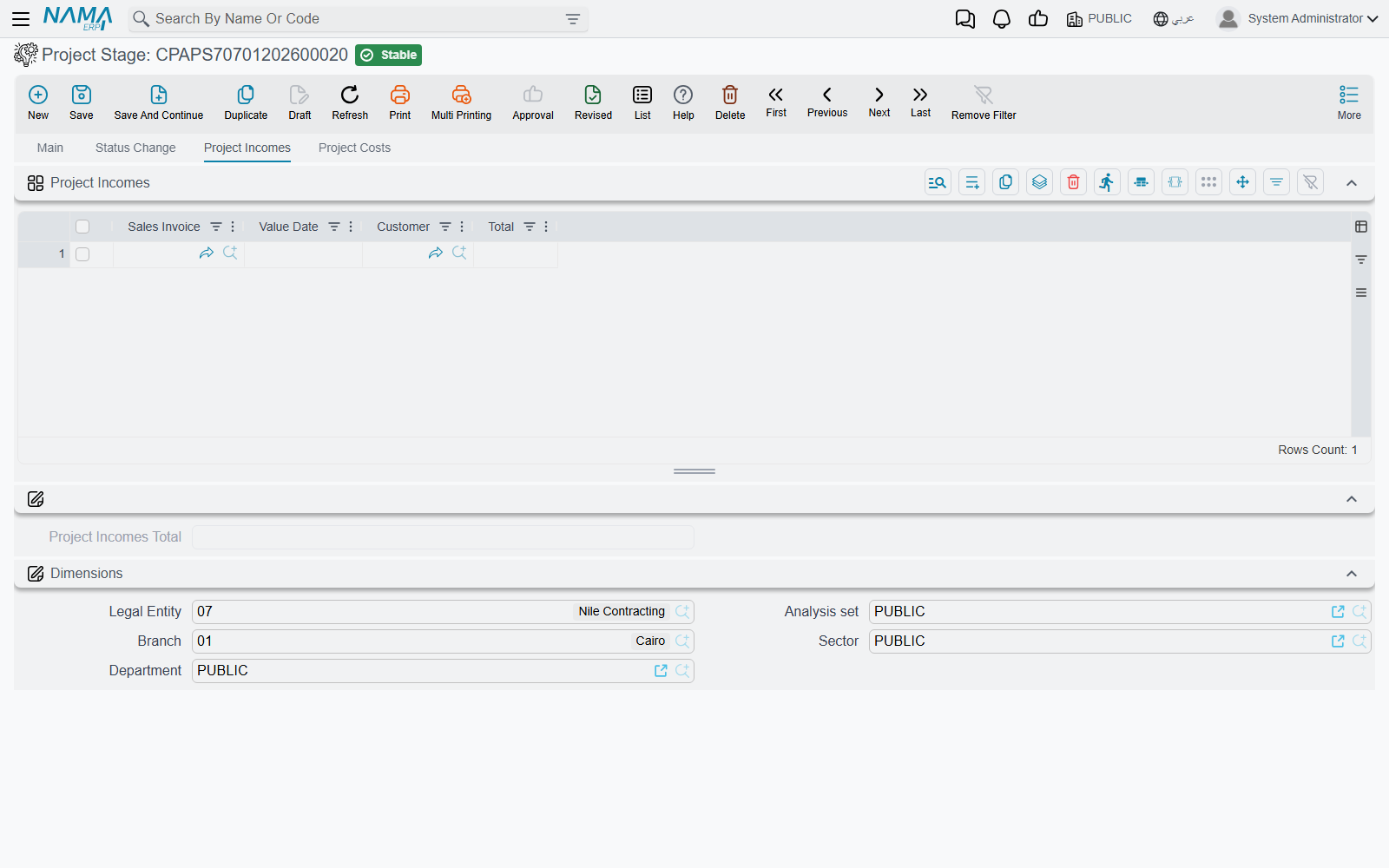
Task: Open Value Date column filter
Action: tap(334, 227)
